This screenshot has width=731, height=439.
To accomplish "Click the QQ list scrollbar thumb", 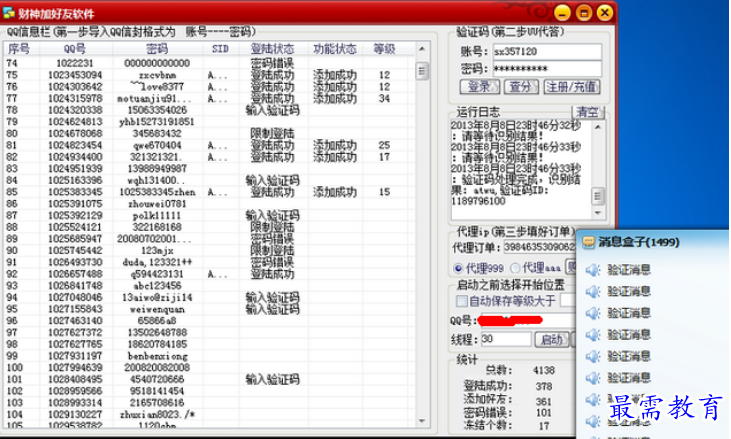I will pyautogui.click(x=422, y=71).
